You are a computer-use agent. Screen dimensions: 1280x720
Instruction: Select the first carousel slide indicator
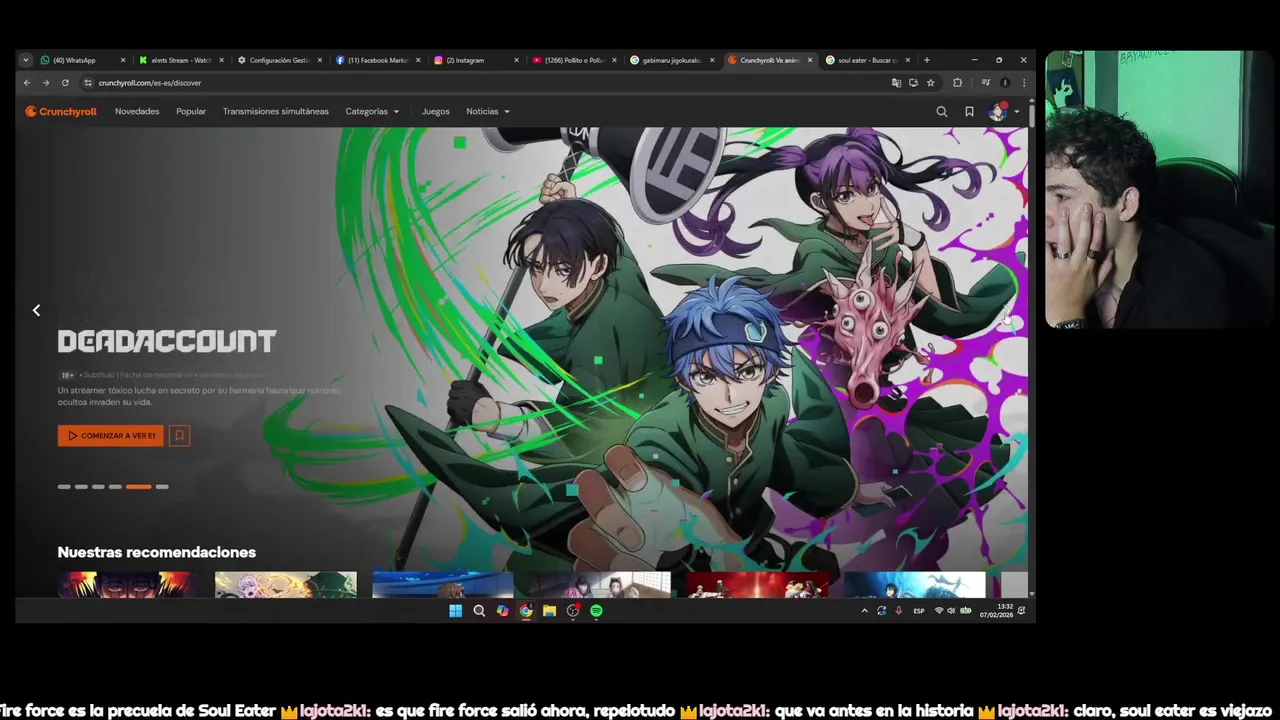click(64, 487)
